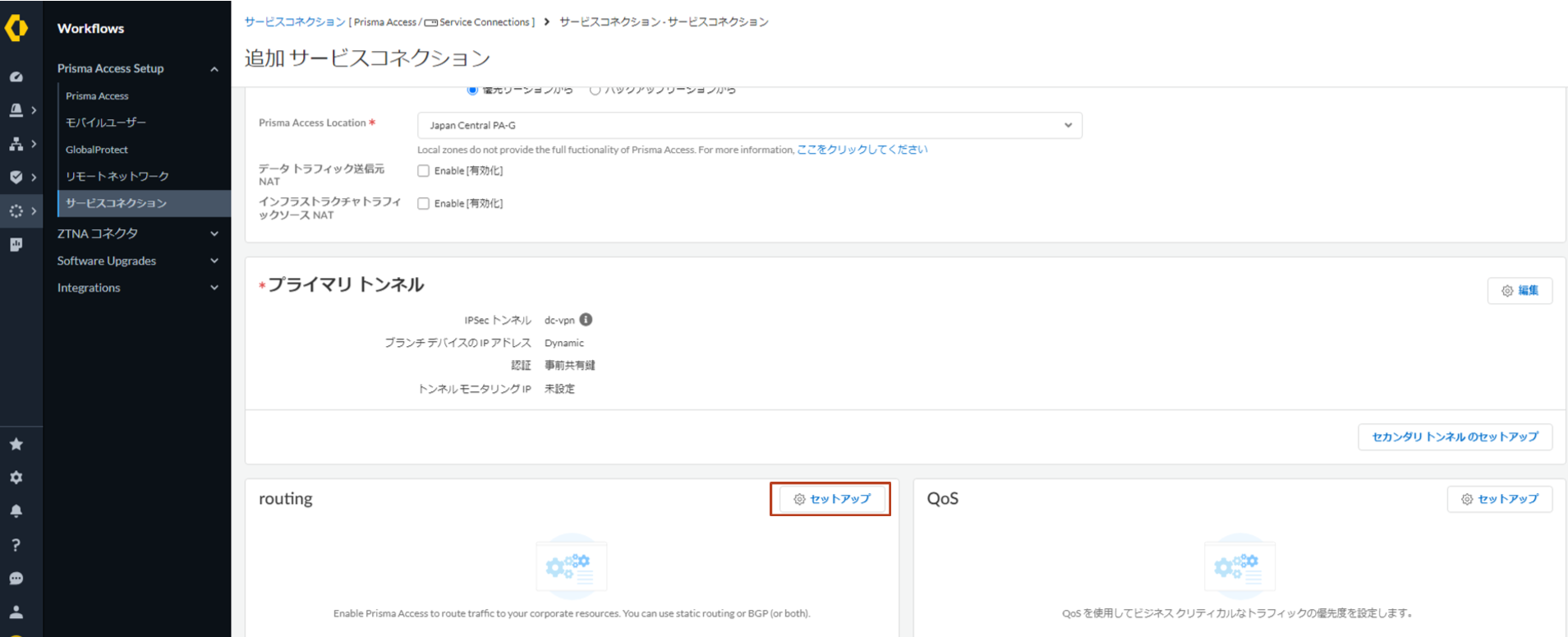The image size is (1568, 637).
Task: Open the notifications bell icon at bottom
Action: (16, 511)
